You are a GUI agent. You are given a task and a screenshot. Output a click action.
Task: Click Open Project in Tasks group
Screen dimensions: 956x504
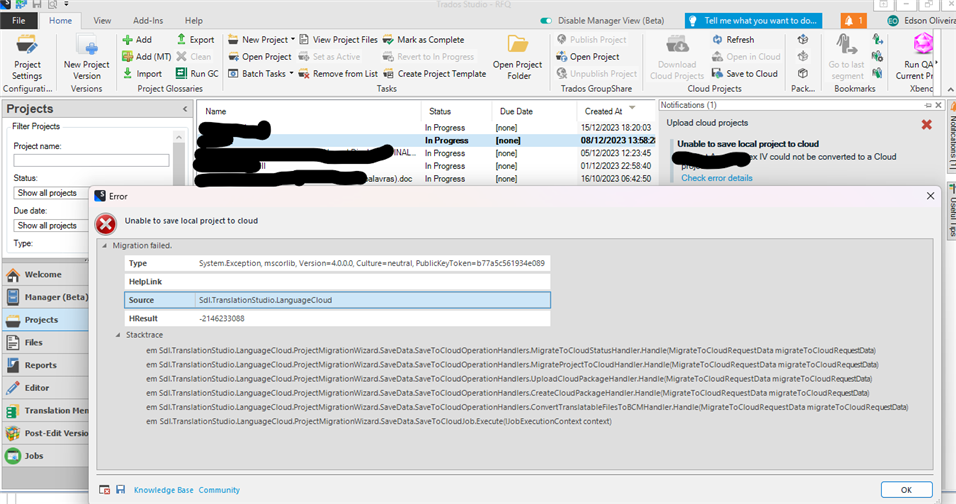click(x=260, y=57)
